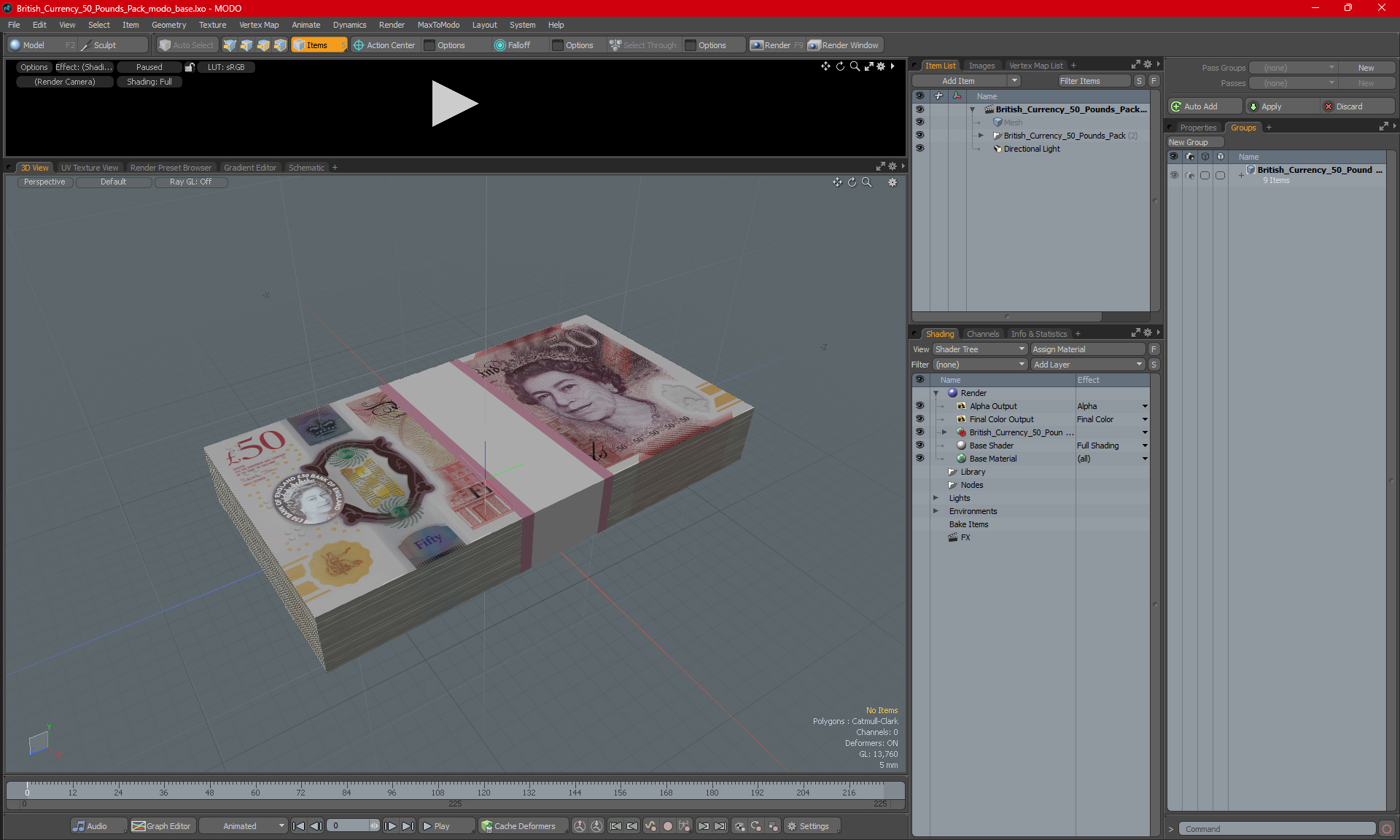
Task: Click the Auto Select tool
Action: point(187,45)
